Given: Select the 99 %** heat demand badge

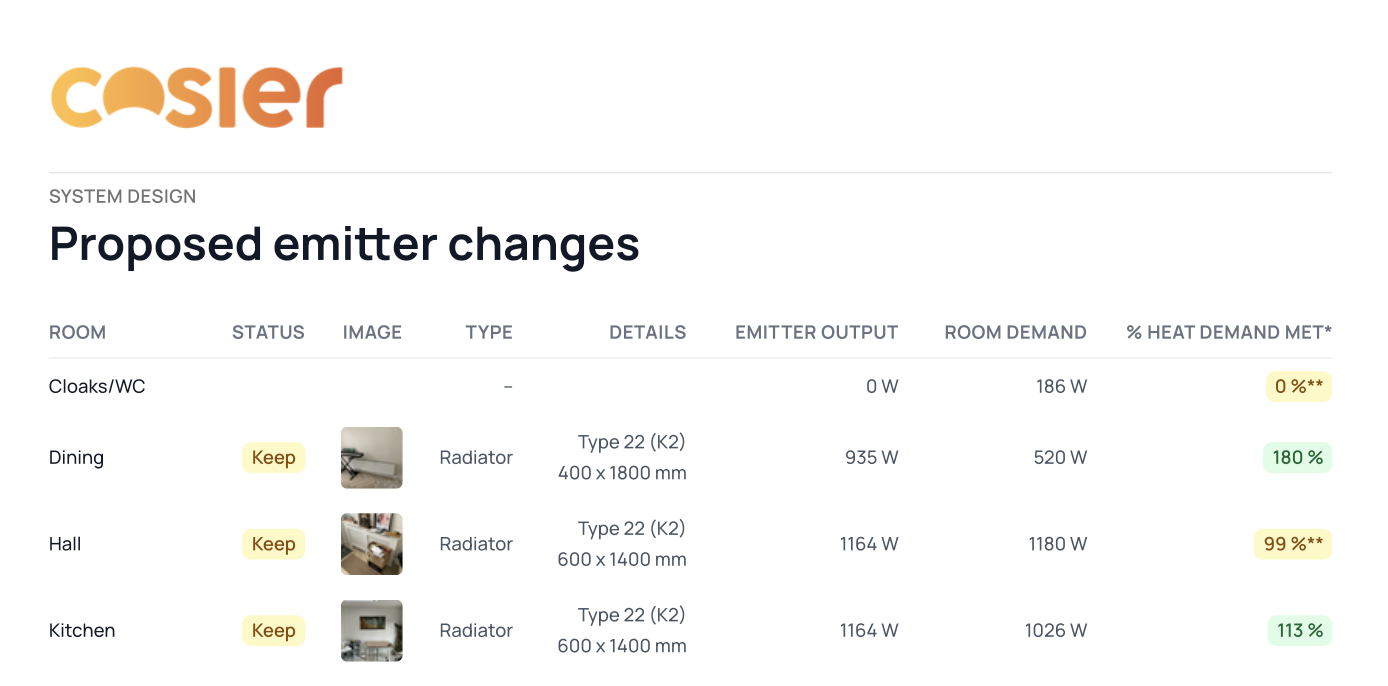Looking at the screenshot, I should [1292, 544].
